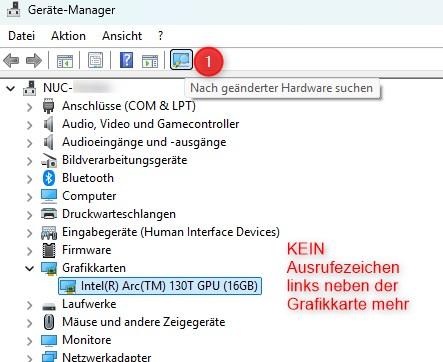The height and width of the screenshot is (362, 443).
Task: Click the Bluetooth logo icon
Action: [x=49, y=178]
